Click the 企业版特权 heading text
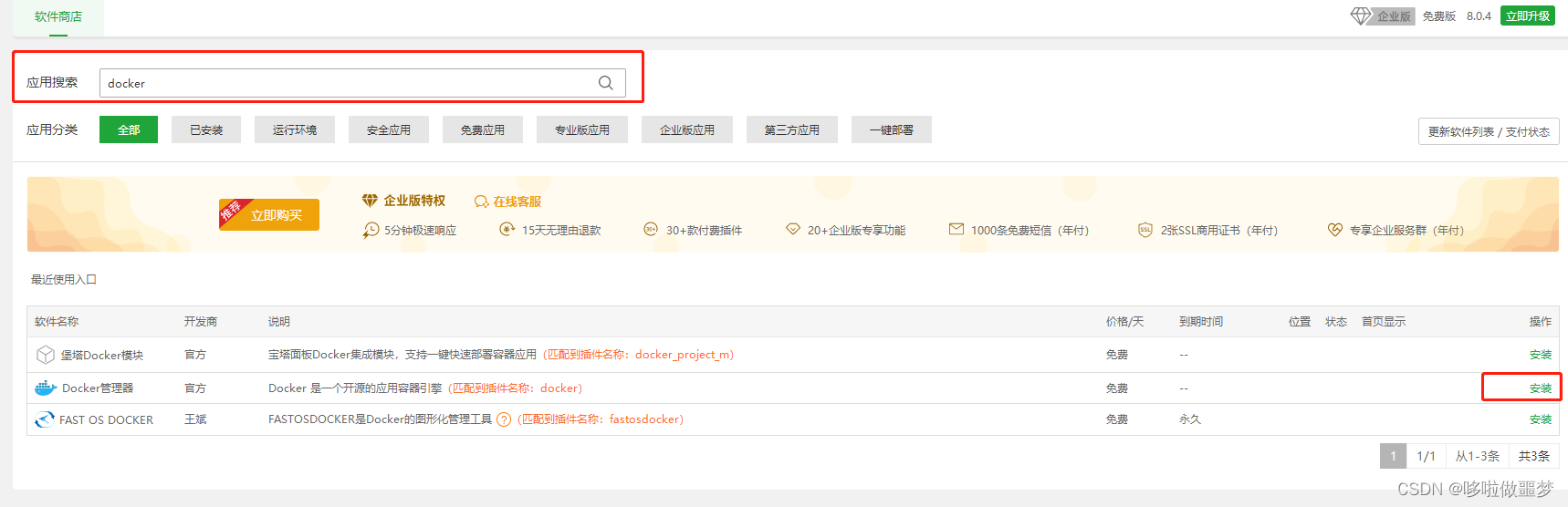The width and height of the screenshot is (1568, 507). pyautogui.click(x=414, y=201)
